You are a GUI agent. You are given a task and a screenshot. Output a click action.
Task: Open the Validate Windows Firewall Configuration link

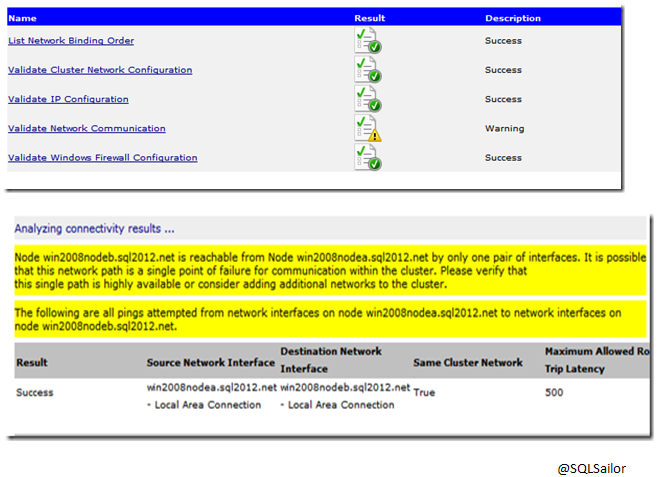103,157
